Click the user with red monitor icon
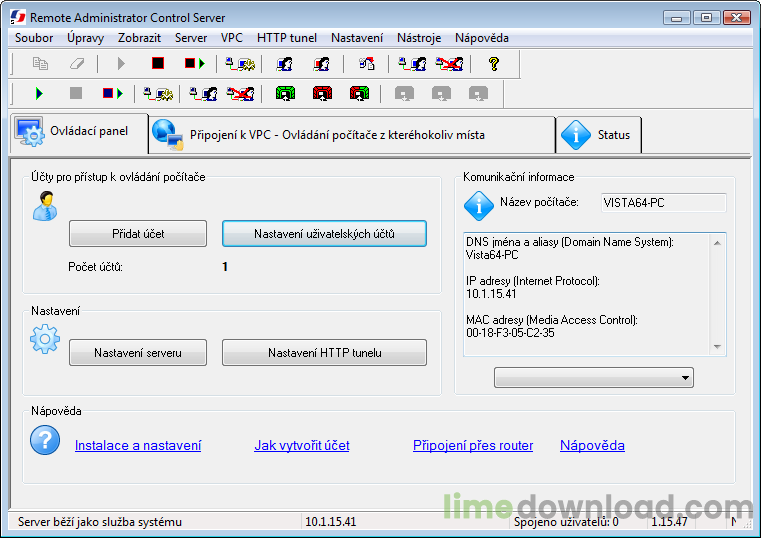This screenshot has height=538, width=761. pos(321,64)
